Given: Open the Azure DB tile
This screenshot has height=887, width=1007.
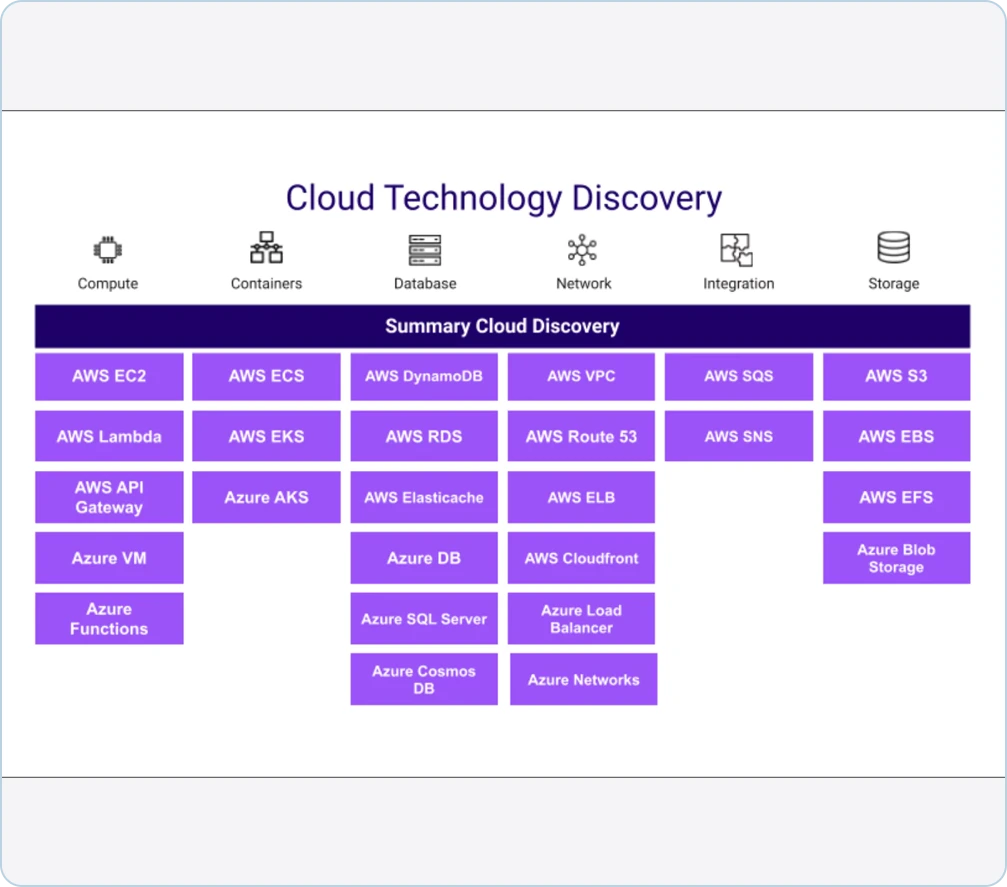Looking at the screenshot, I should click(x=424, y=558).
